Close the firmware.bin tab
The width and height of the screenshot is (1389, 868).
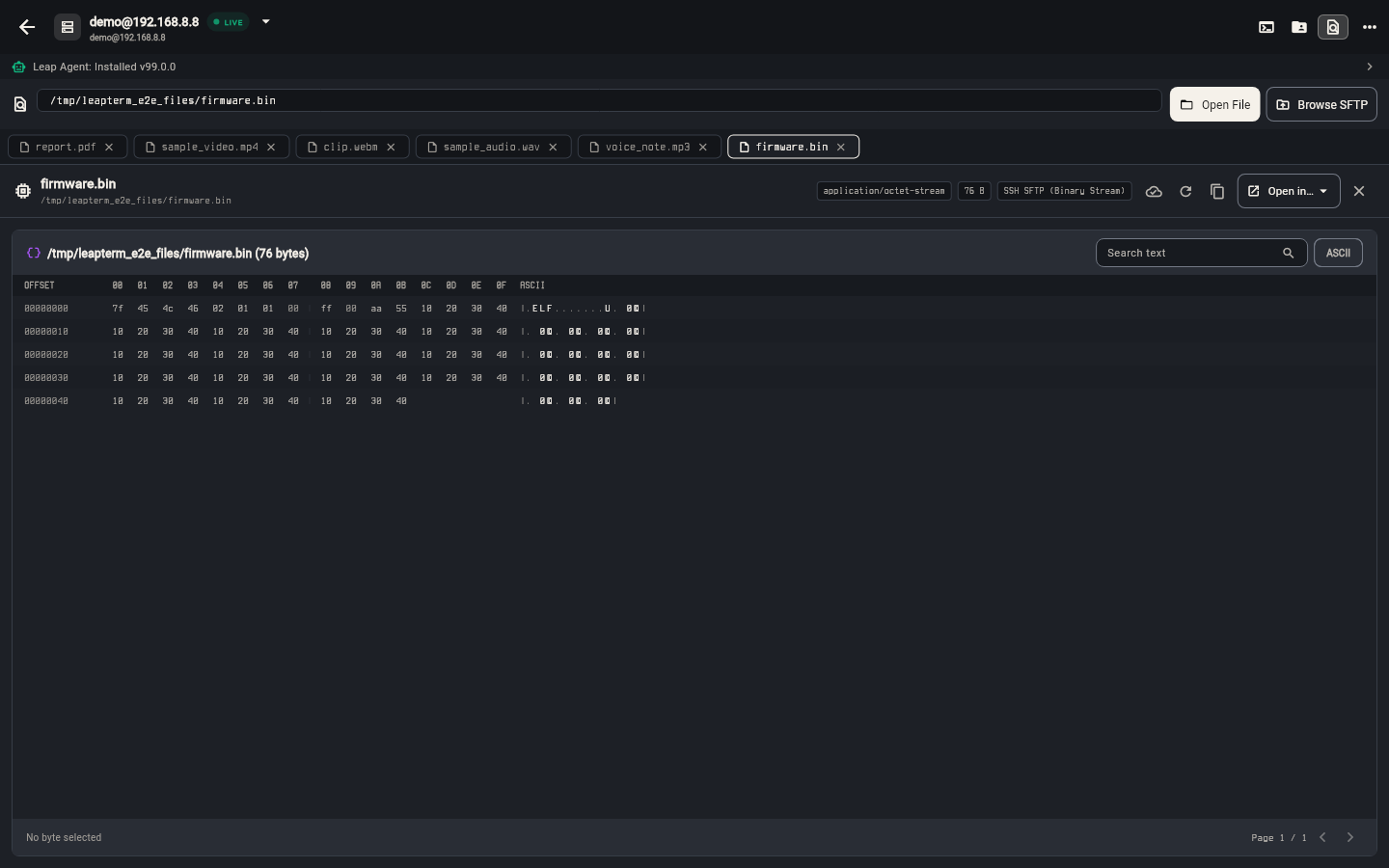(x=841, y=147)
